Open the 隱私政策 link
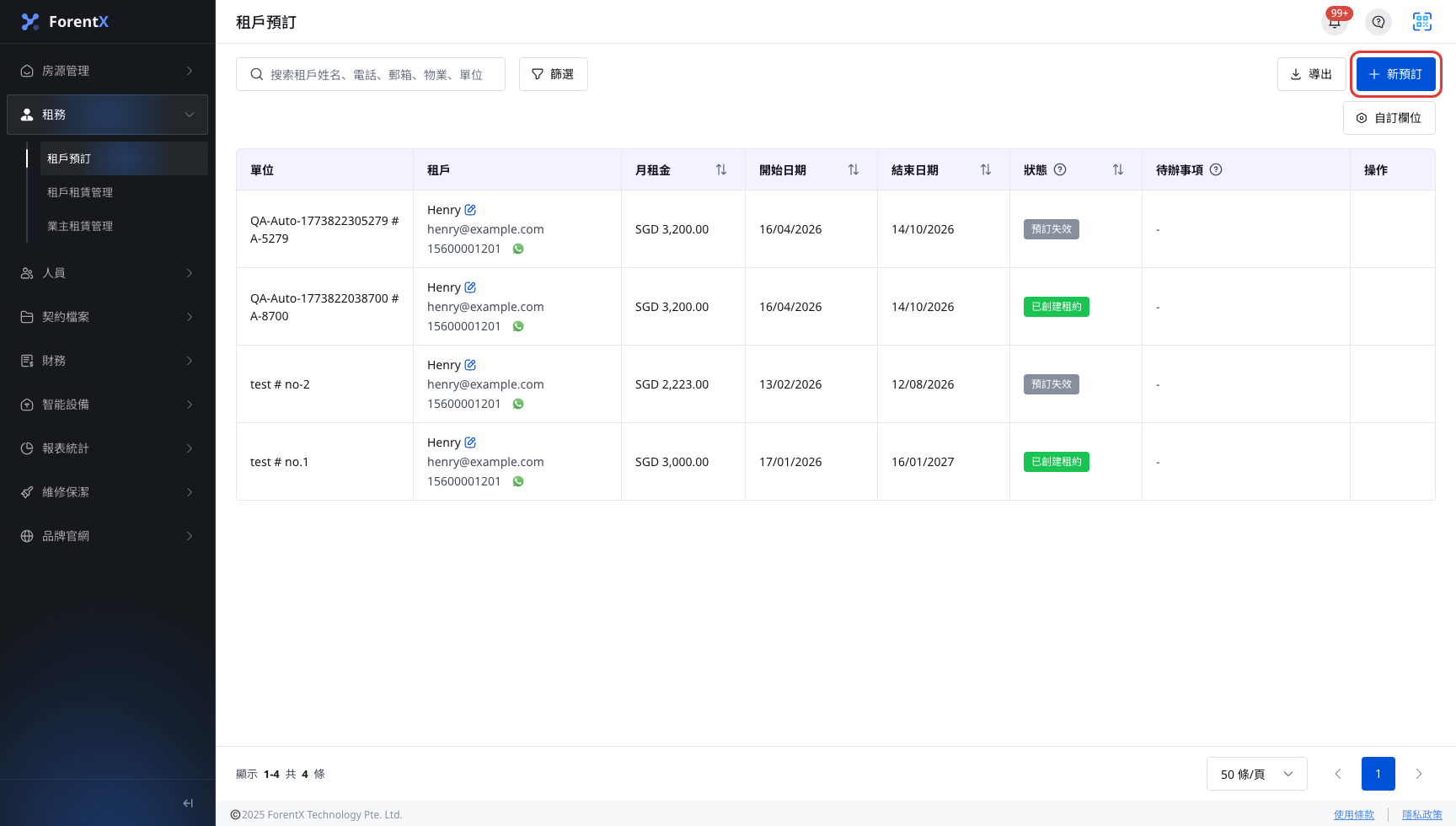 (1422, 815)
